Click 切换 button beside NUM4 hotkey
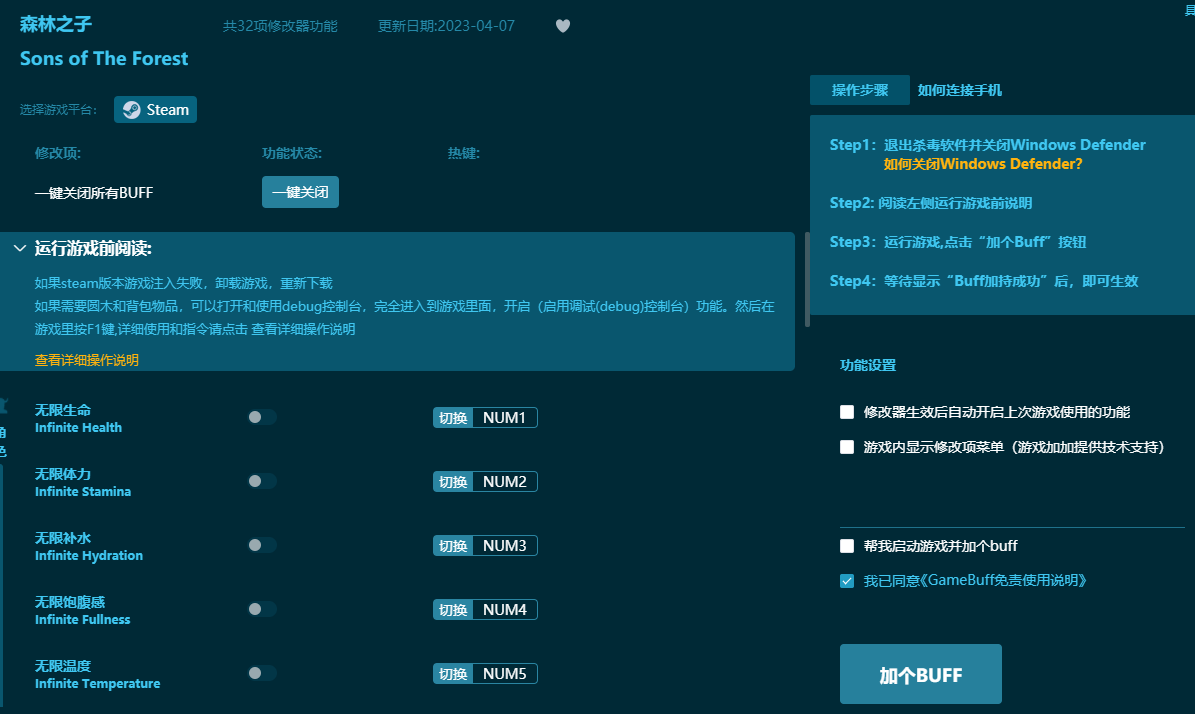Image resolution: width=1195 pixels, height=714 pixels. 453,610
